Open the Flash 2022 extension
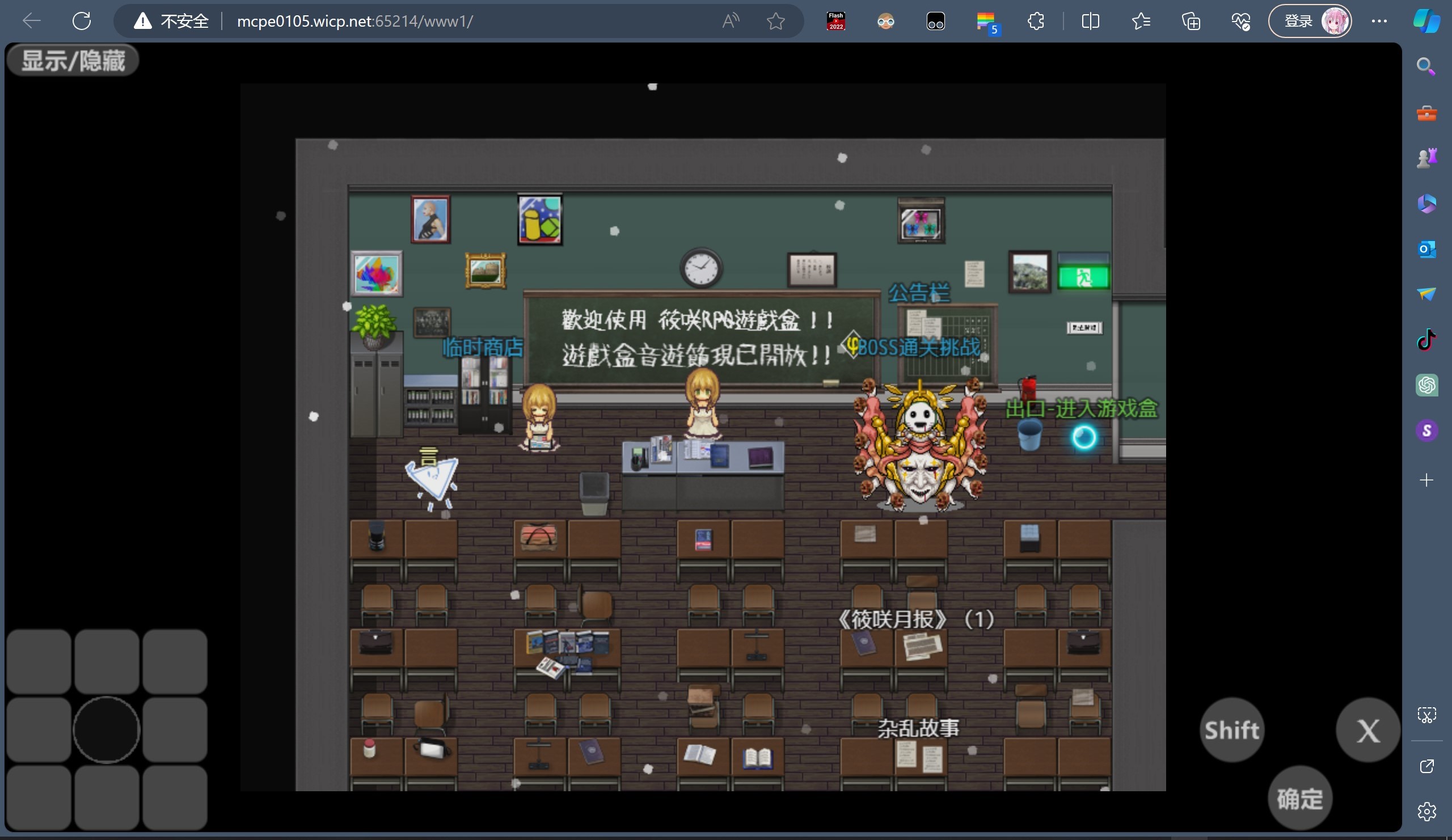Image resolution: width=1452 pixels, height=840 pixels. tap(836, 22)
